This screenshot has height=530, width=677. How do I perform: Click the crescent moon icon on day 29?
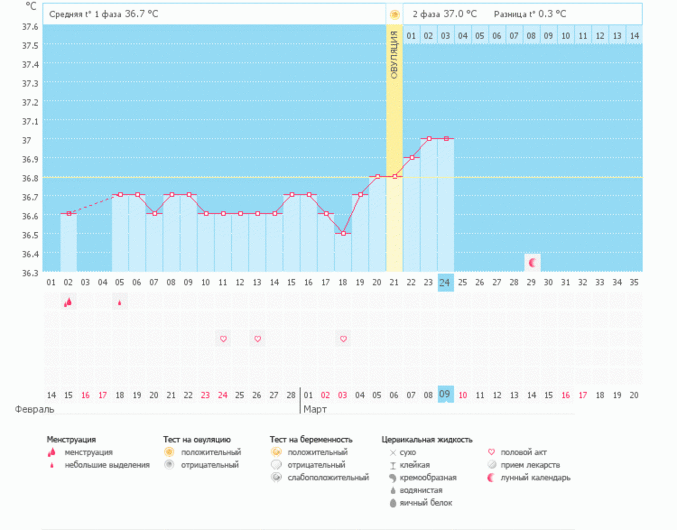532,262
